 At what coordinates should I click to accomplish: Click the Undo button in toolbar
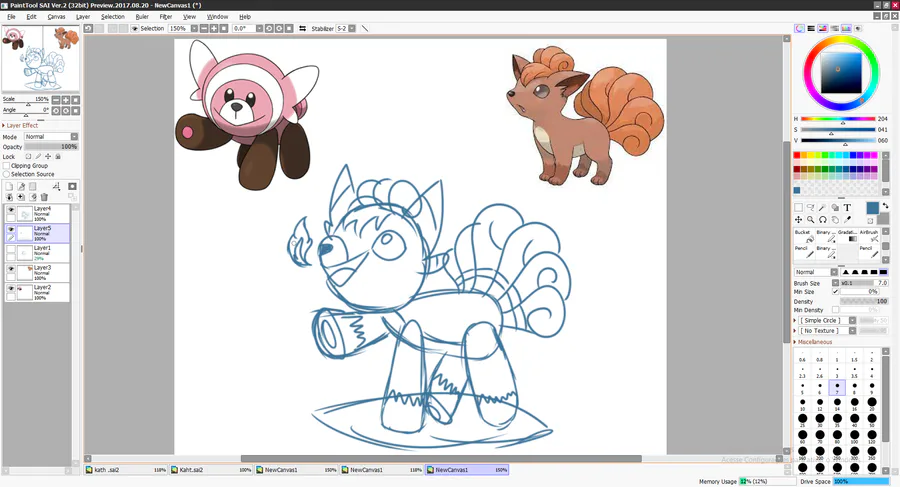coord(88,28)
